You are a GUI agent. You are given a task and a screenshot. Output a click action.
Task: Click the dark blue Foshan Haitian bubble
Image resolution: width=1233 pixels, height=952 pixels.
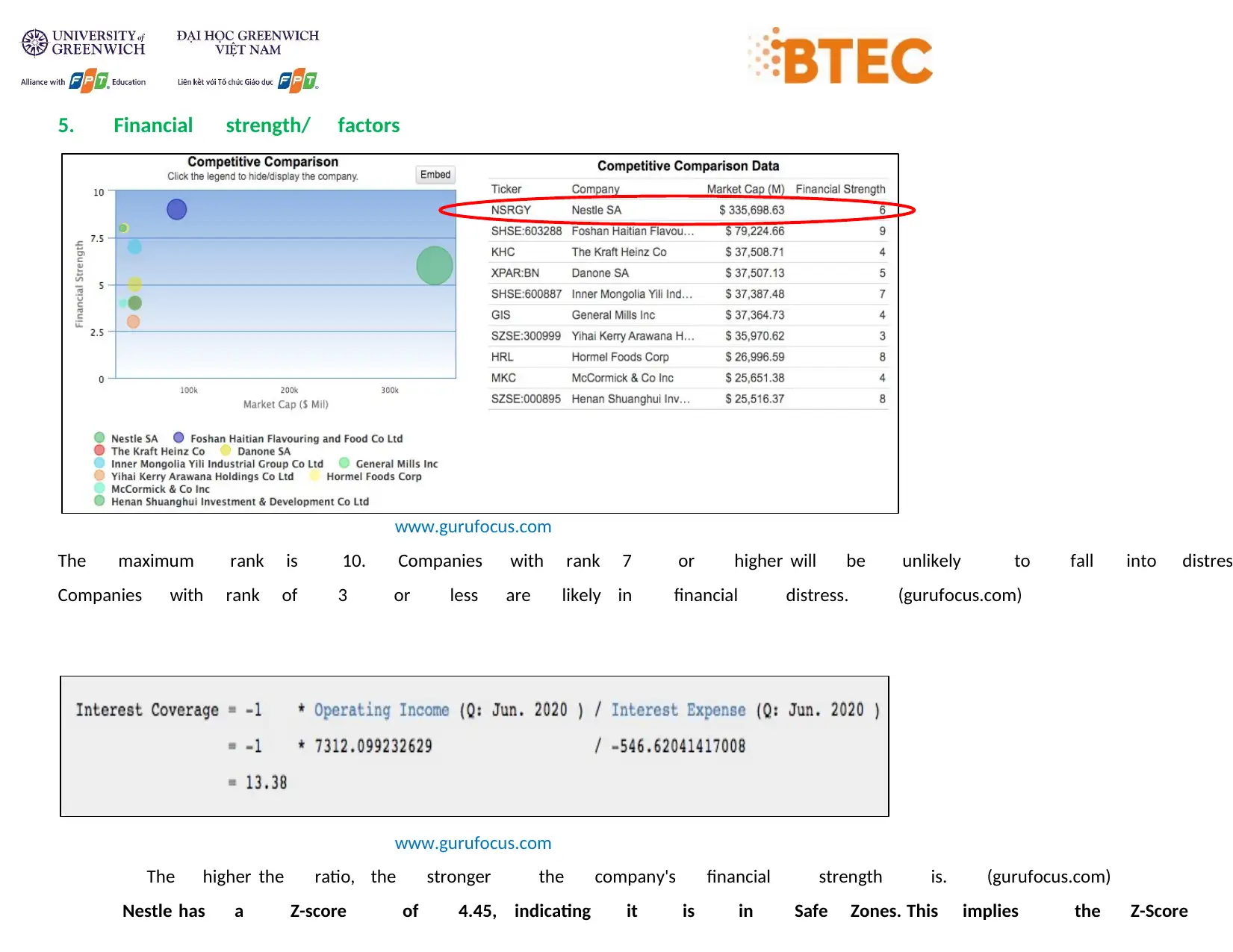click(177, 210)
